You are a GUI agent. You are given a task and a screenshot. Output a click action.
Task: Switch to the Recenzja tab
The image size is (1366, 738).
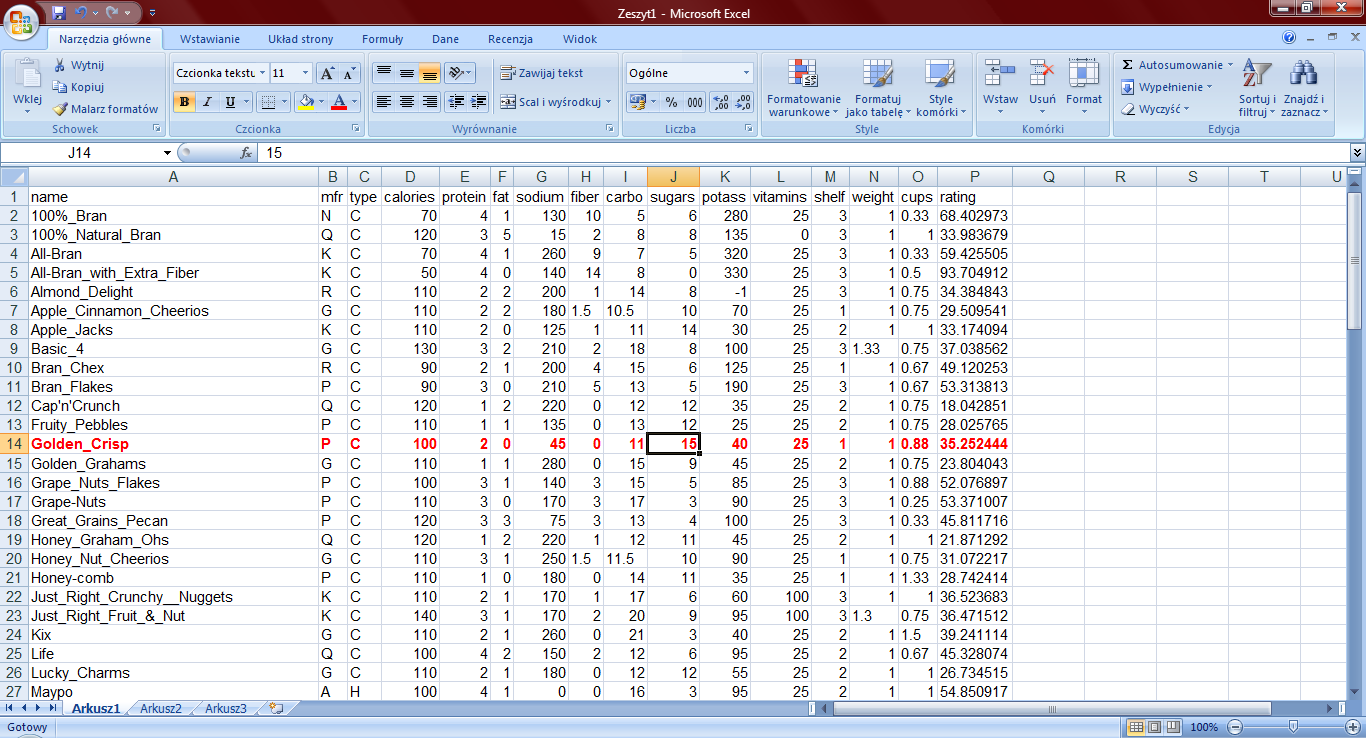point(510,39)
